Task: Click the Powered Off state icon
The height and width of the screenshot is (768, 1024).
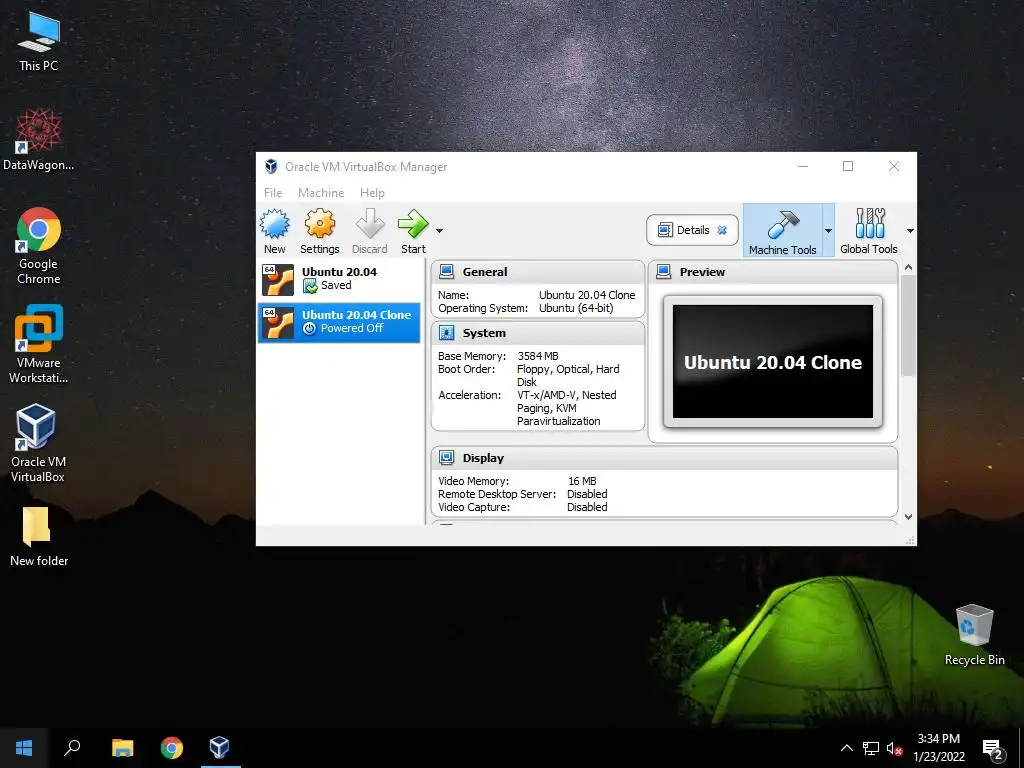Action: coord(310,328)
